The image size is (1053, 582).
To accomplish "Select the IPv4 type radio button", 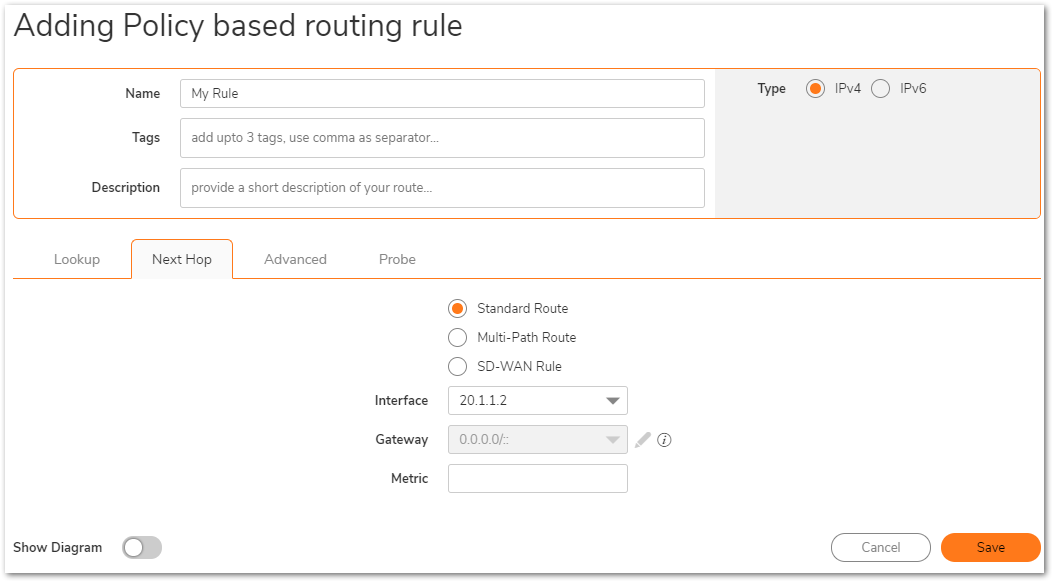I will coord(815,89).
